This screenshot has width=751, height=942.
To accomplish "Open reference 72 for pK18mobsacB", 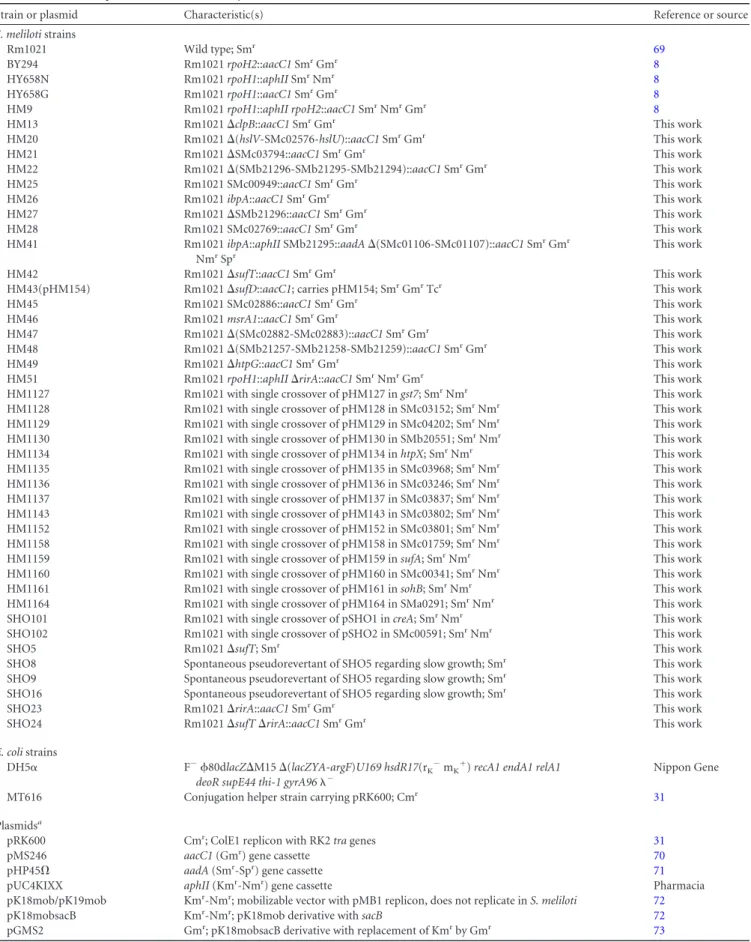I will pos(659,916).
